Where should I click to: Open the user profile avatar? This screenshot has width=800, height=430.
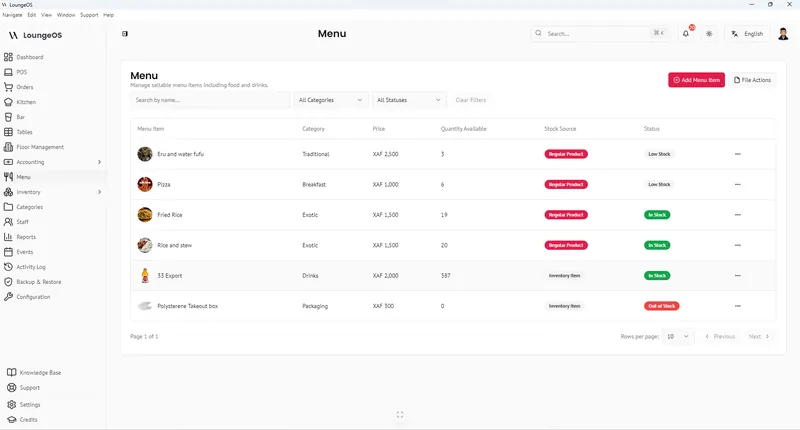coord(783,34)
